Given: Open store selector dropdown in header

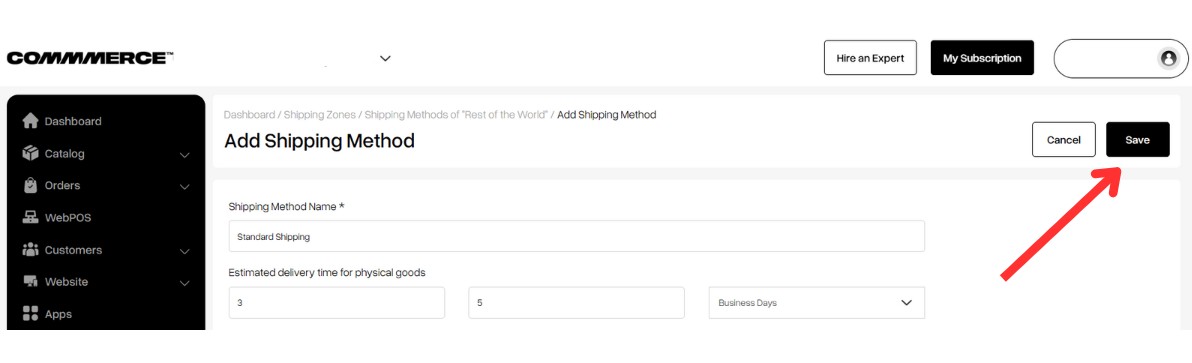Looking at the screenshot, I should [x=385, y=58].
